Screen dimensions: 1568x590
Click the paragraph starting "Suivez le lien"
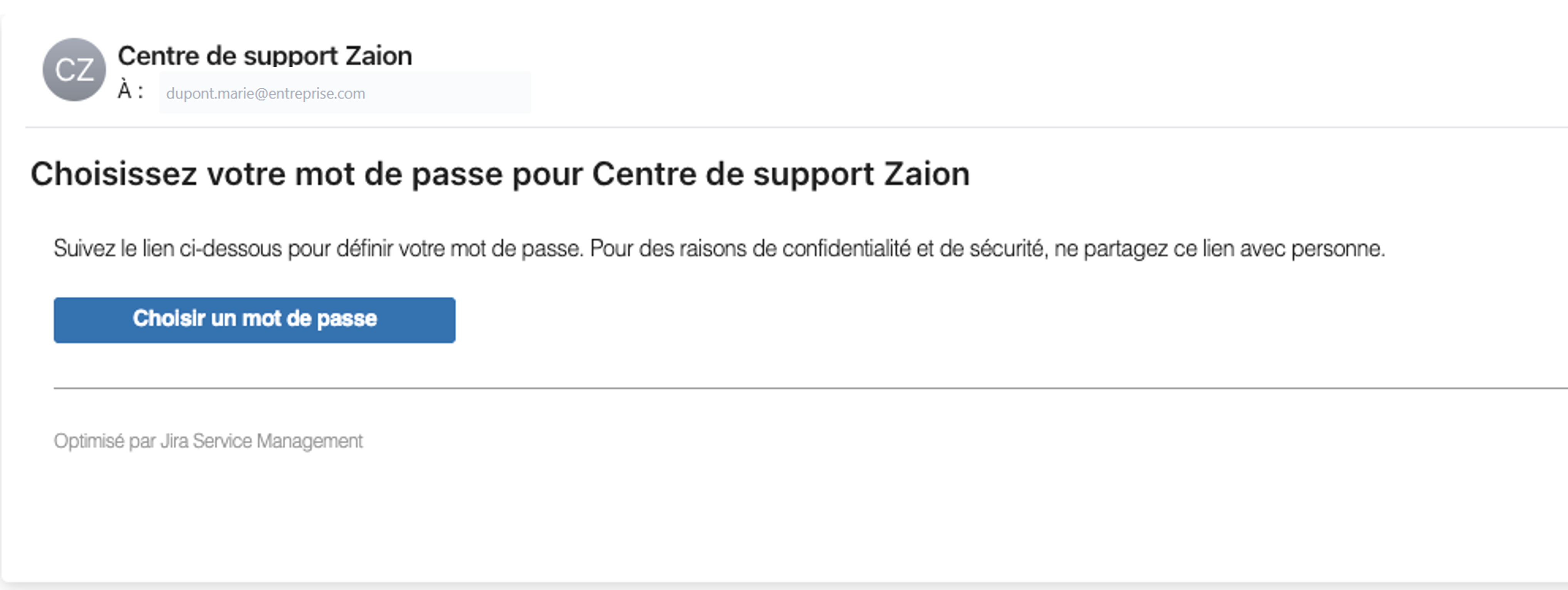click(718, 249)
